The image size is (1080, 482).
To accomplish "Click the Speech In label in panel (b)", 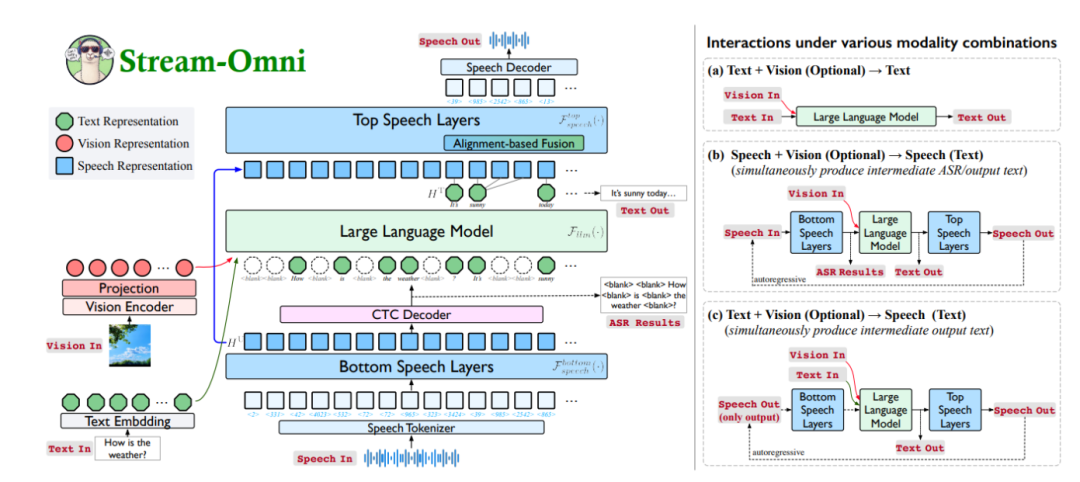I will coord(752,233).
